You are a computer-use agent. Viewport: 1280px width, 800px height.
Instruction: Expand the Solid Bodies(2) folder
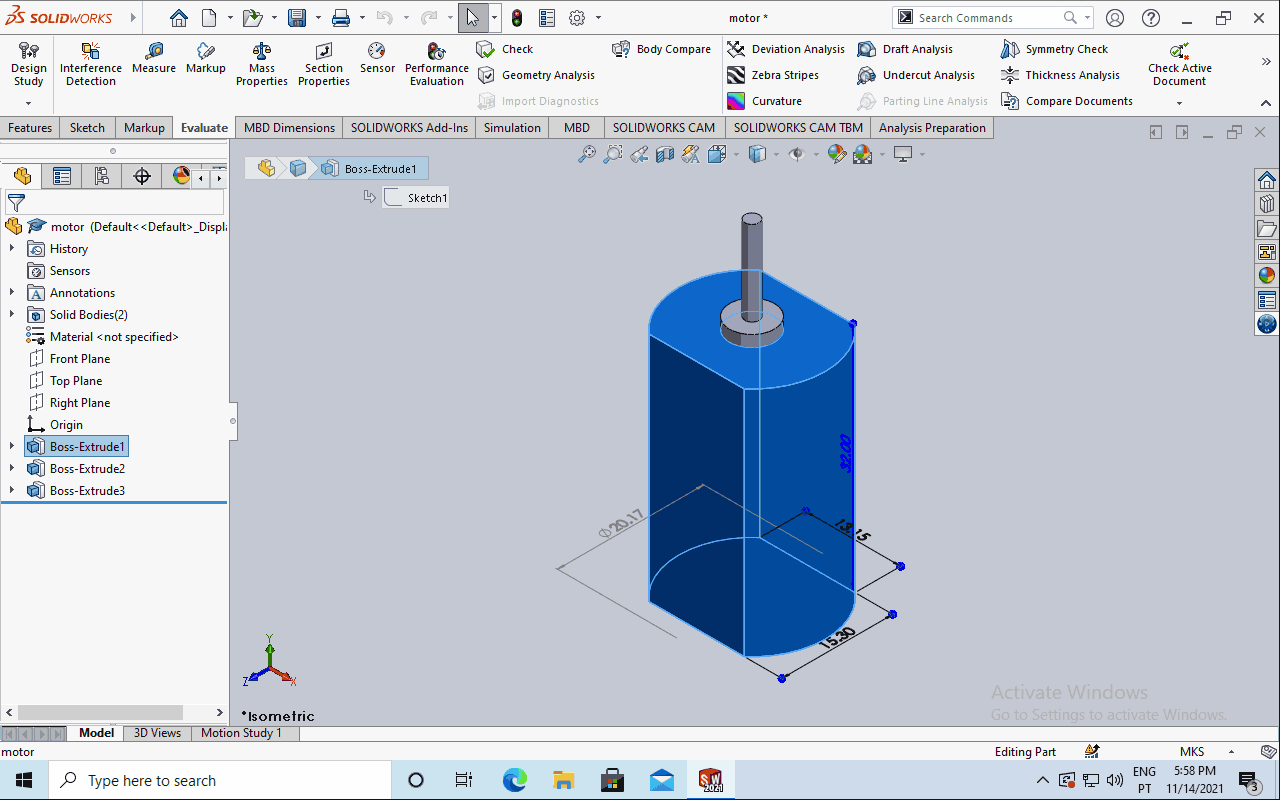pyautogui.click(x=12, y=315)
